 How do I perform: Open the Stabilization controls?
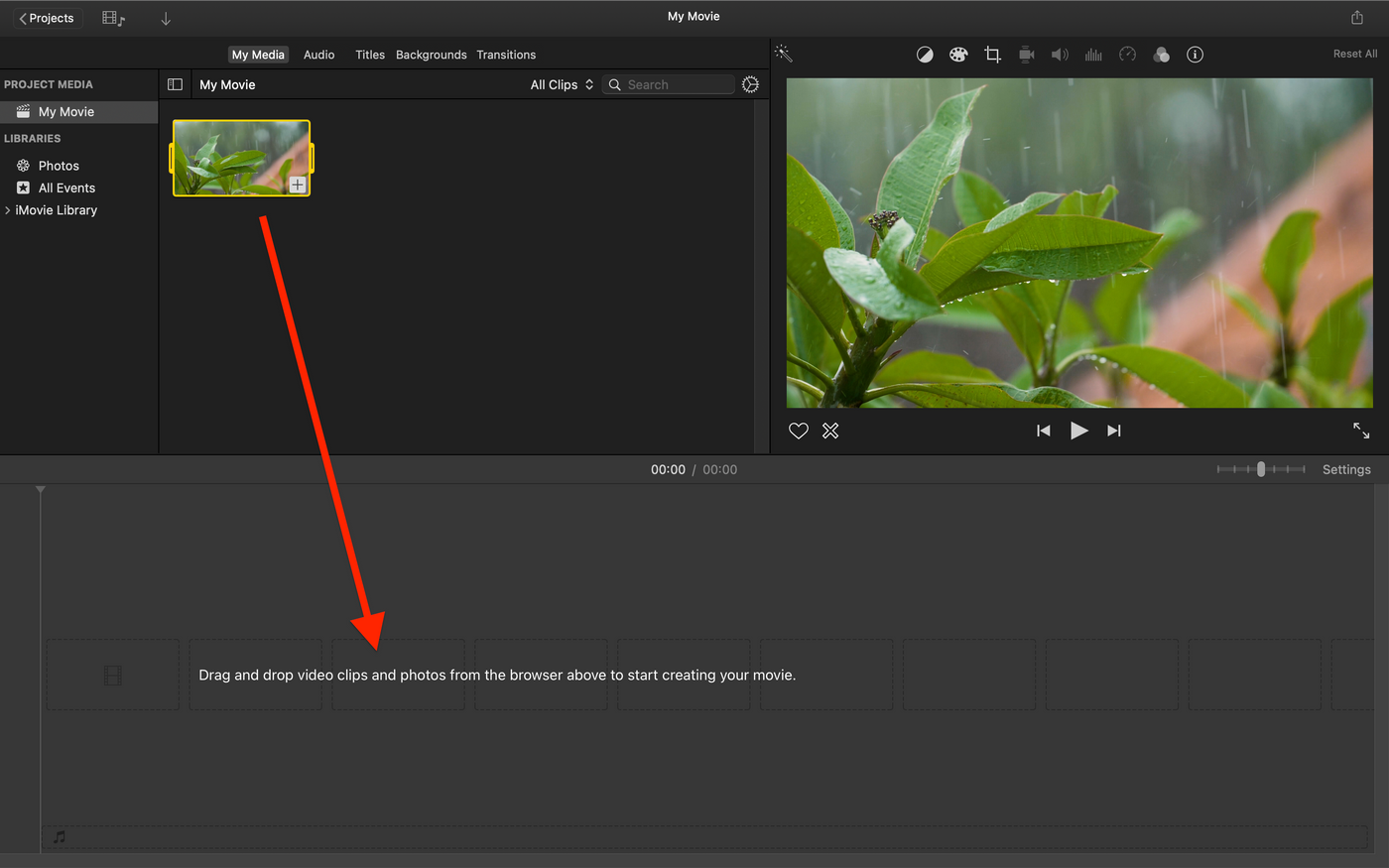pos(1026,55)
